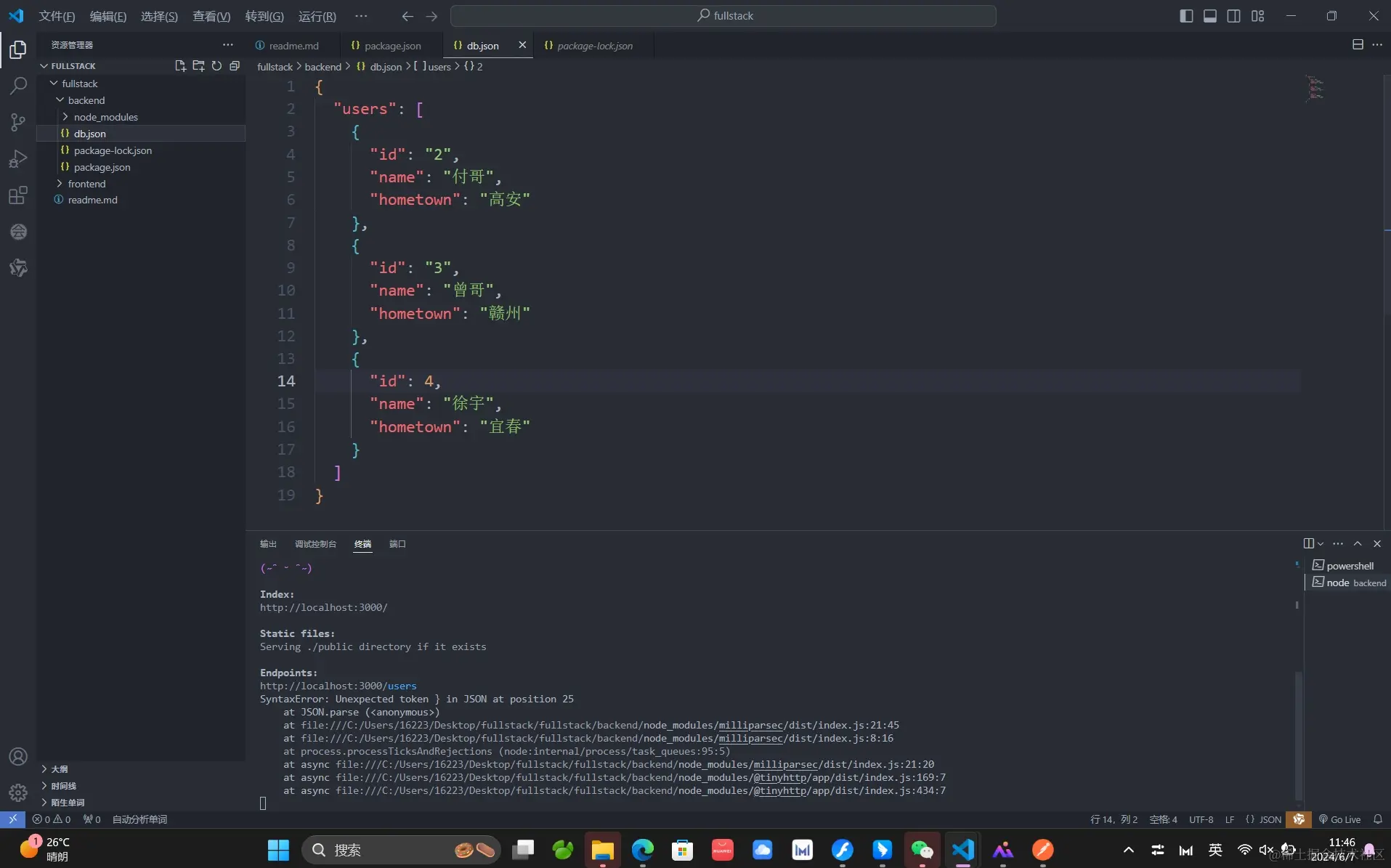Open the 选择(S) menu
The width and height of the screenshot is (1391, 868).
[159, 16]
